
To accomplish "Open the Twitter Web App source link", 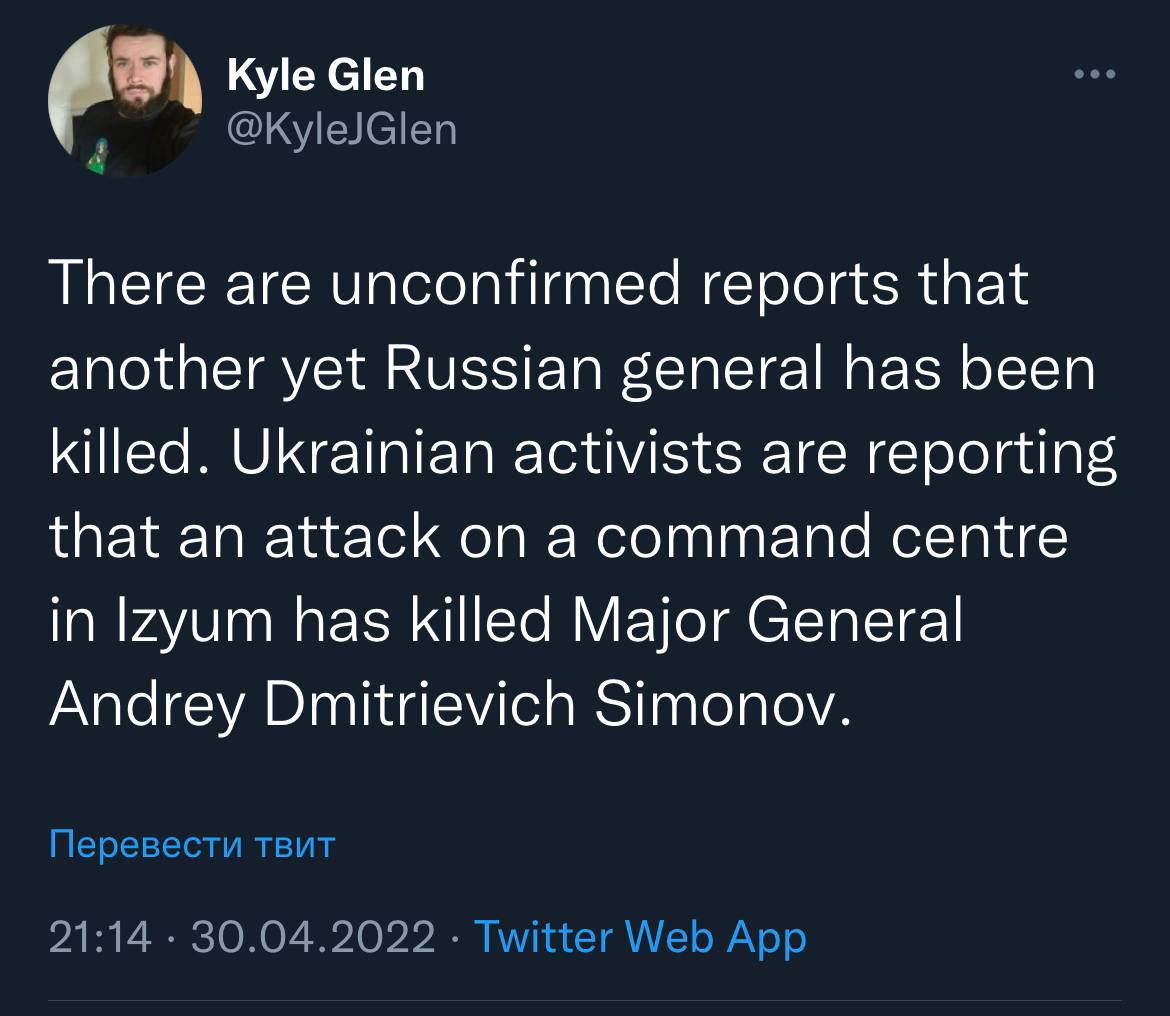I will coord(638,937).
